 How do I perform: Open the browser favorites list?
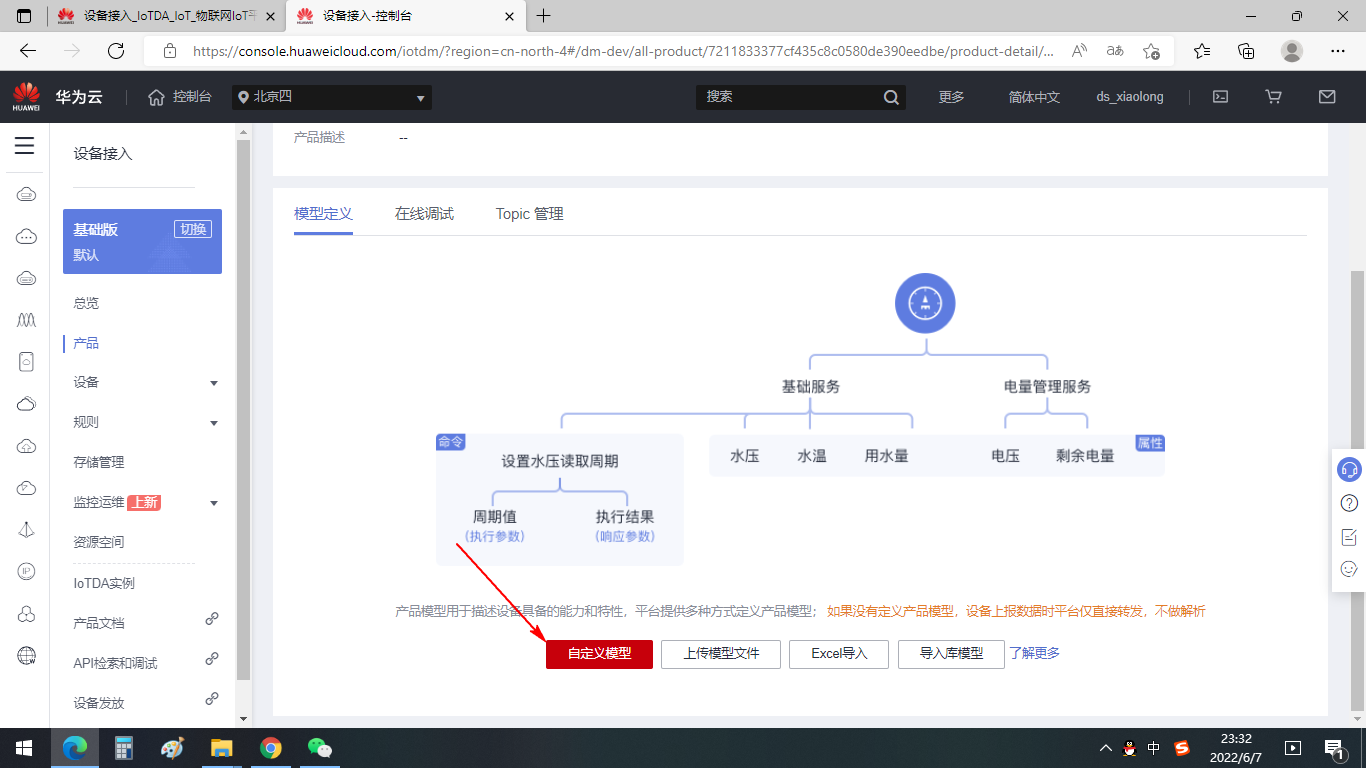tap(1202, 51)
